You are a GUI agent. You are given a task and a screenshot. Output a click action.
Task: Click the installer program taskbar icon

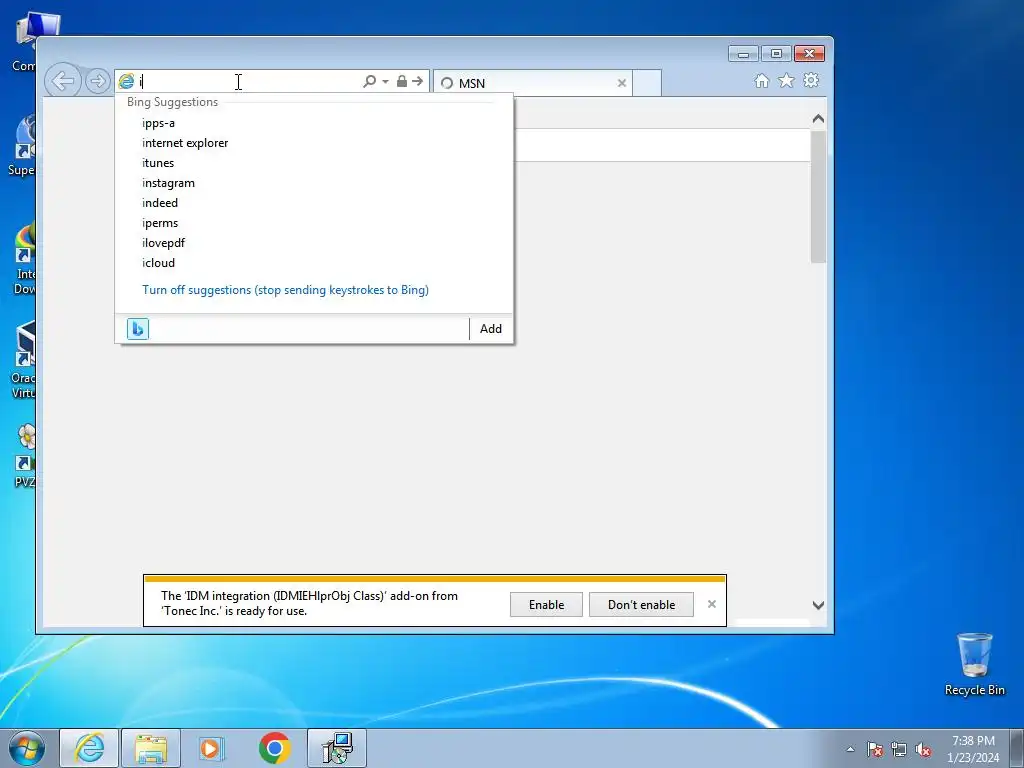[337, 748]
